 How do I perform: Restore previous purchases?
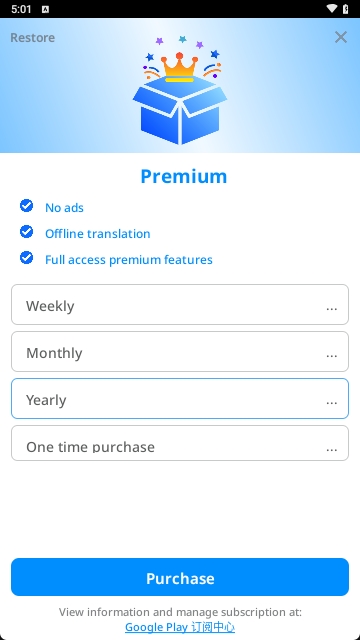tap(33, 38)
